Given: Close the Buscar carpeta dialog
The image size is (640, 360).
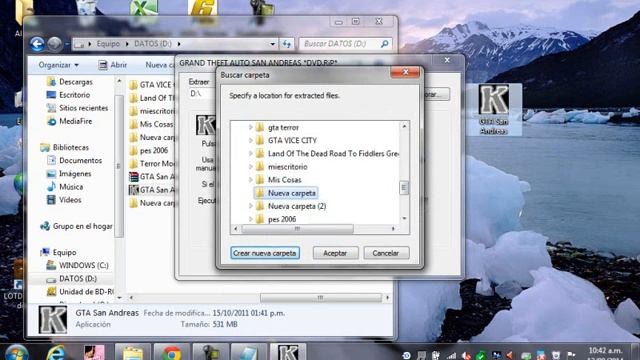Looking at the screenshot, I should pos(405,72).
